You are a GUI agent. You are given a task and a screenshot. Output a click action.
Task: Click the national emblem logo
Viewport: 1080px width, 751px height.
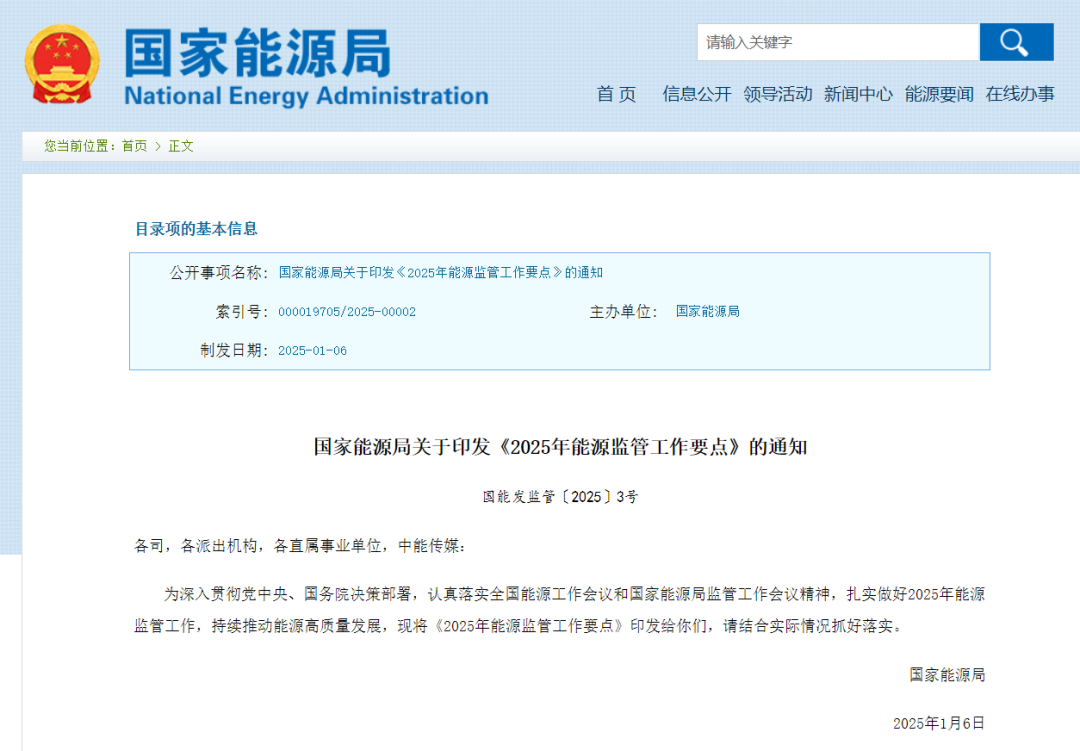coord(62,65)
